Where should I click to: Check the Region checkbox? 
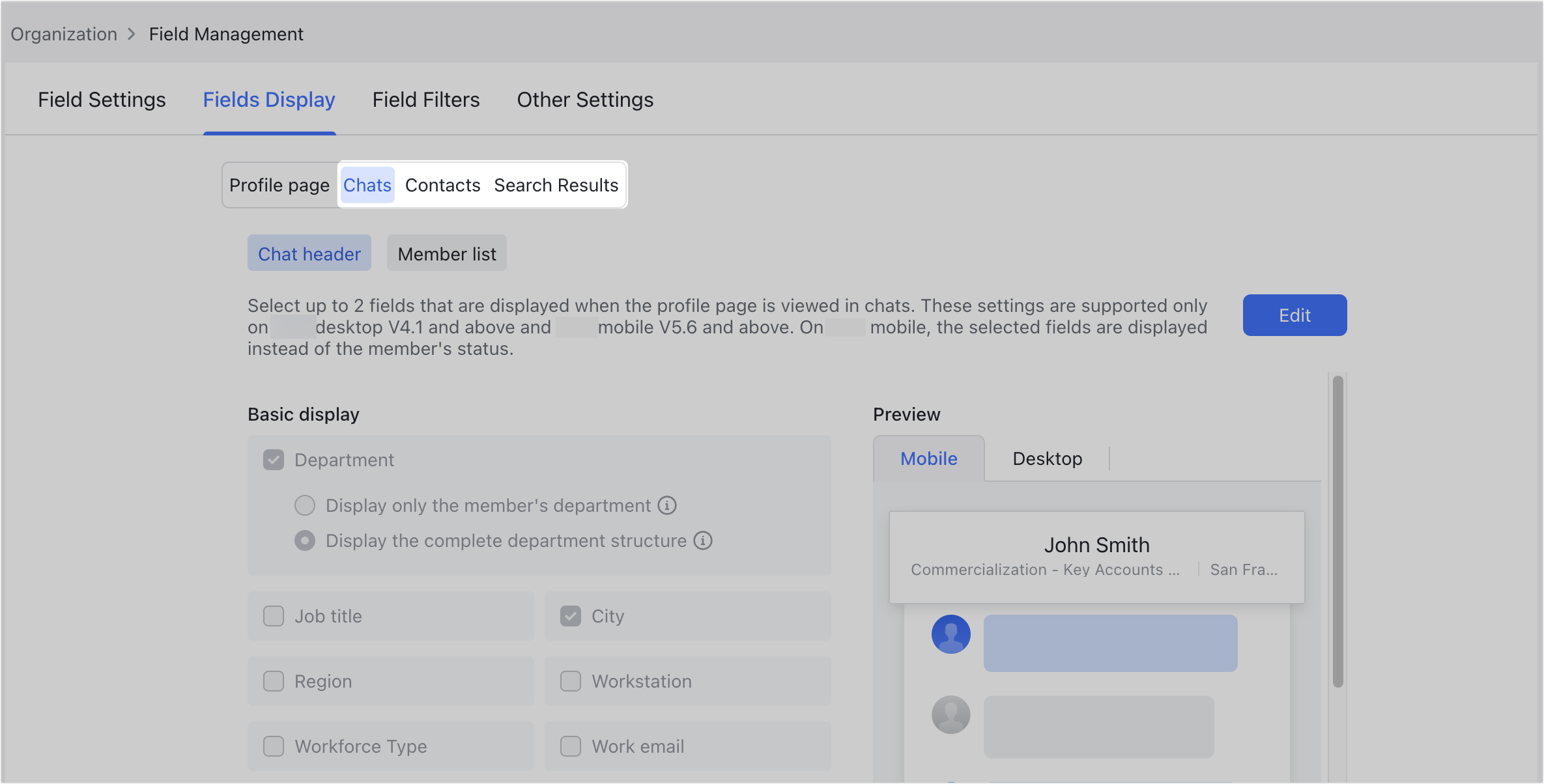(x=273, y=681)
